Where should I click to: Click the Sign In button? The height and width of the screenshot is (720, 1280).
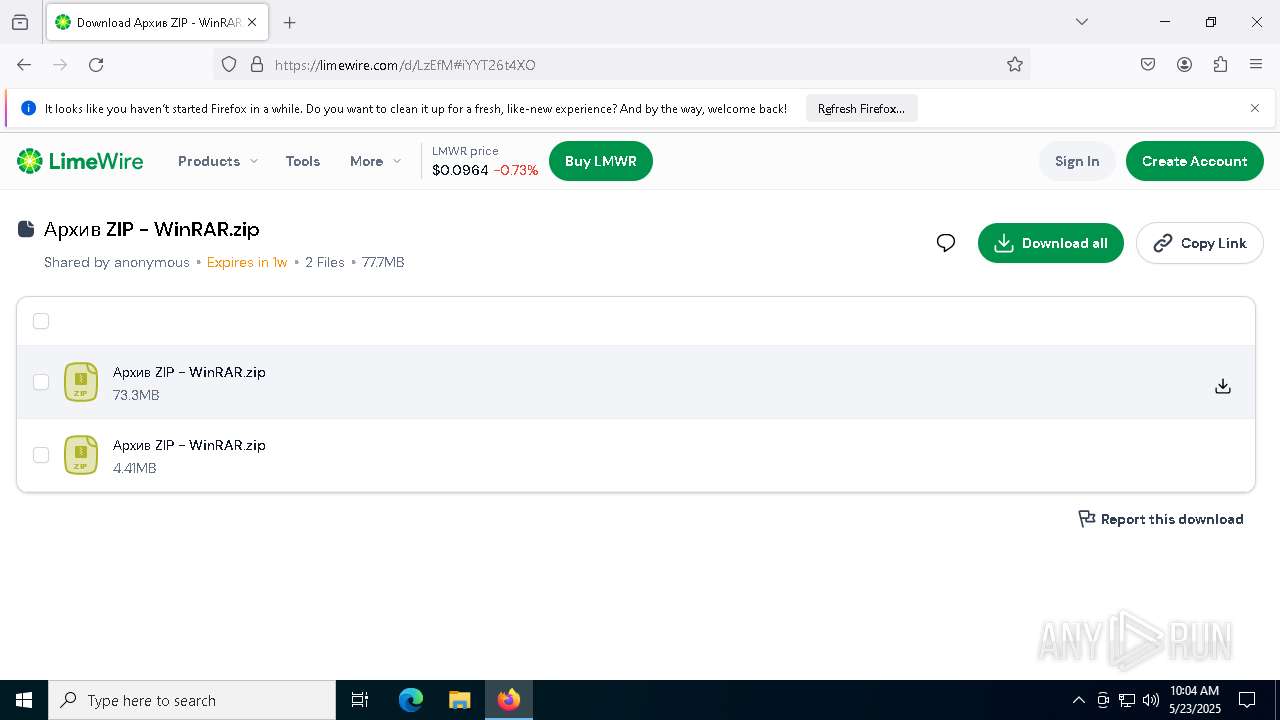pyautogui.click(x=1077, y=161)
